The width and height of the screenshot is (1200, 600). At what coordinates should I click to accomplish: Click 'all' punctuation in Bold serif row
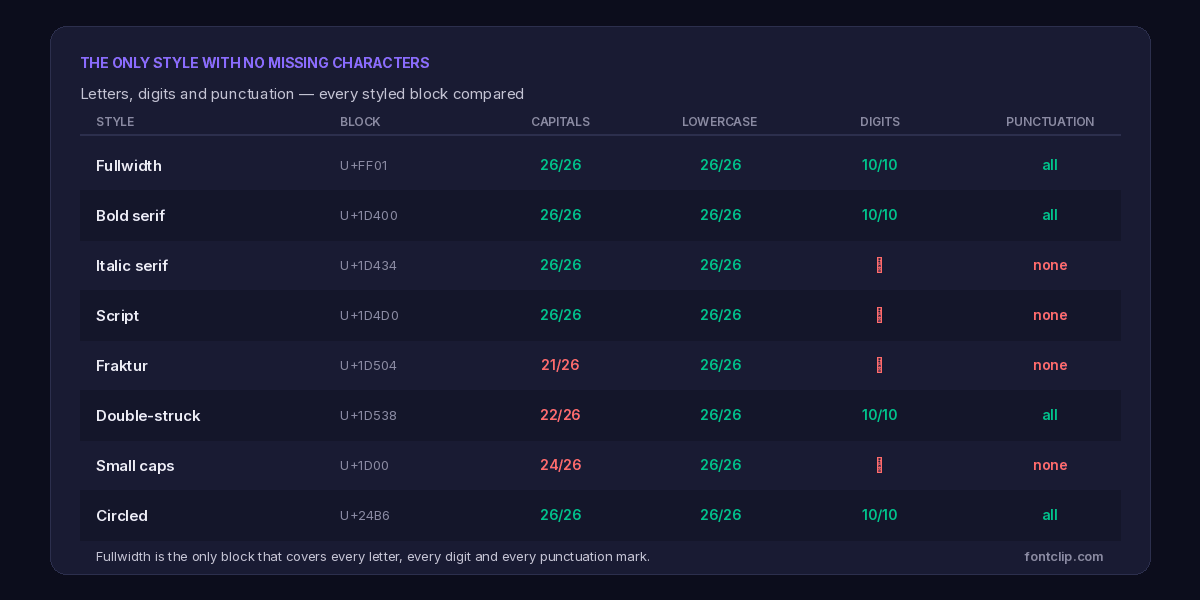pos(1050,215)
